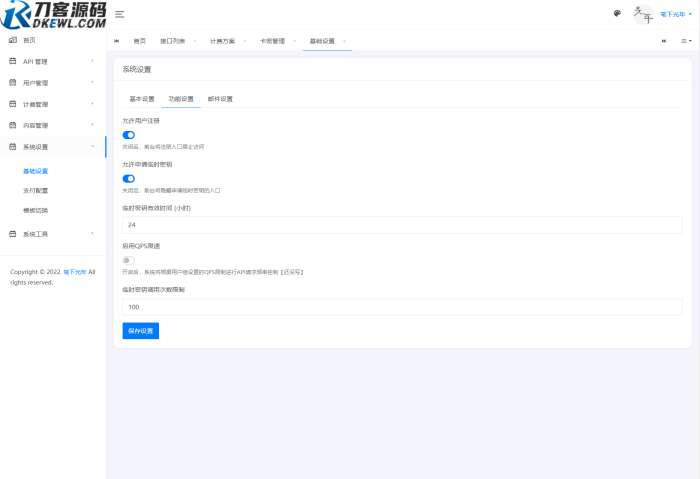Click the user avatar image
Viewport: 700px width, 479px height.
pos(643,14)
